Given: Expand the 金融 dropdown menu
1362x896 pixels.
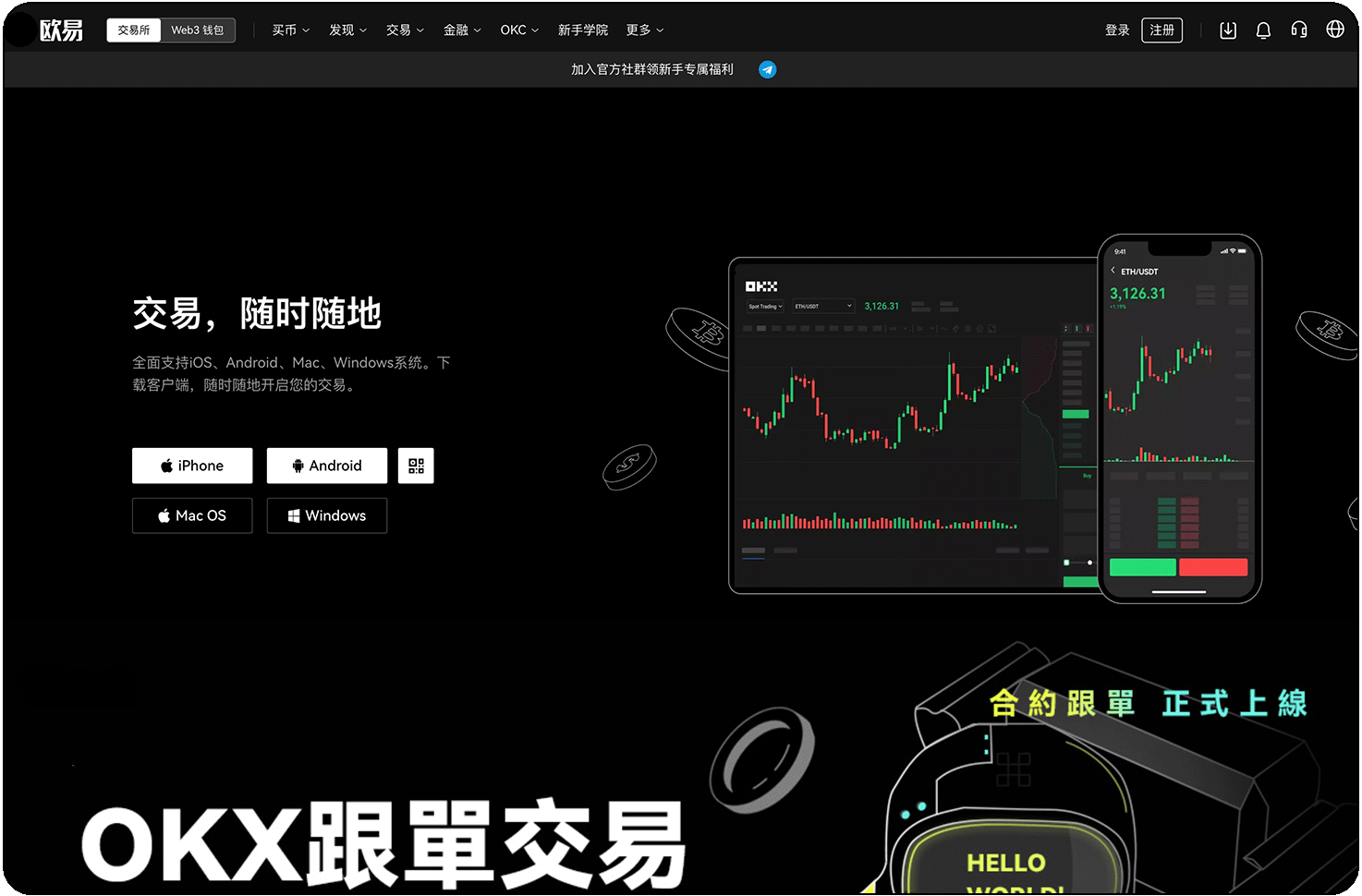Looking at the screenshot, I should click(x=461, y=30).
